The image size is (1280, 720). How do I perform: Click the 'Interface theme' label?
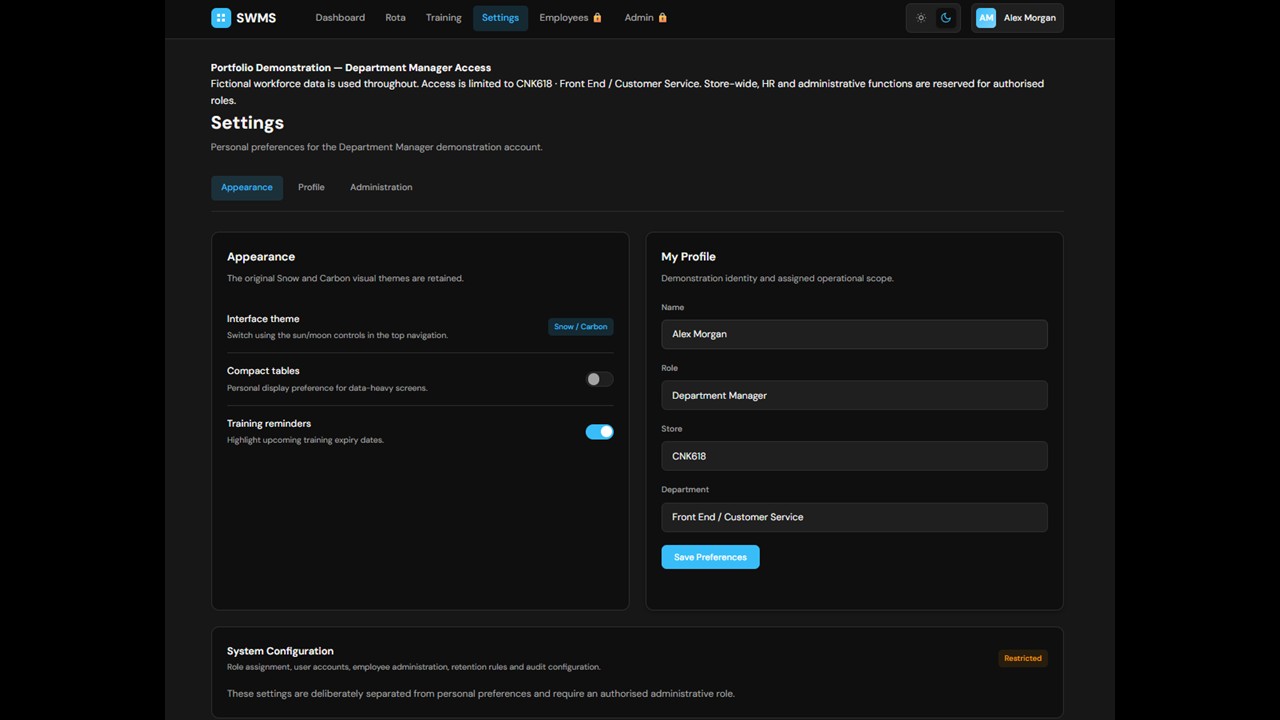pos(263,319)
